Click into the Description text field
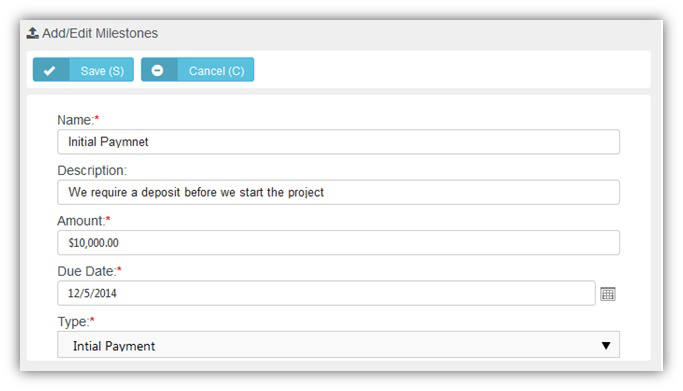Image resolution: width=683 pixels, height=391 pixels. click(338, 192)
